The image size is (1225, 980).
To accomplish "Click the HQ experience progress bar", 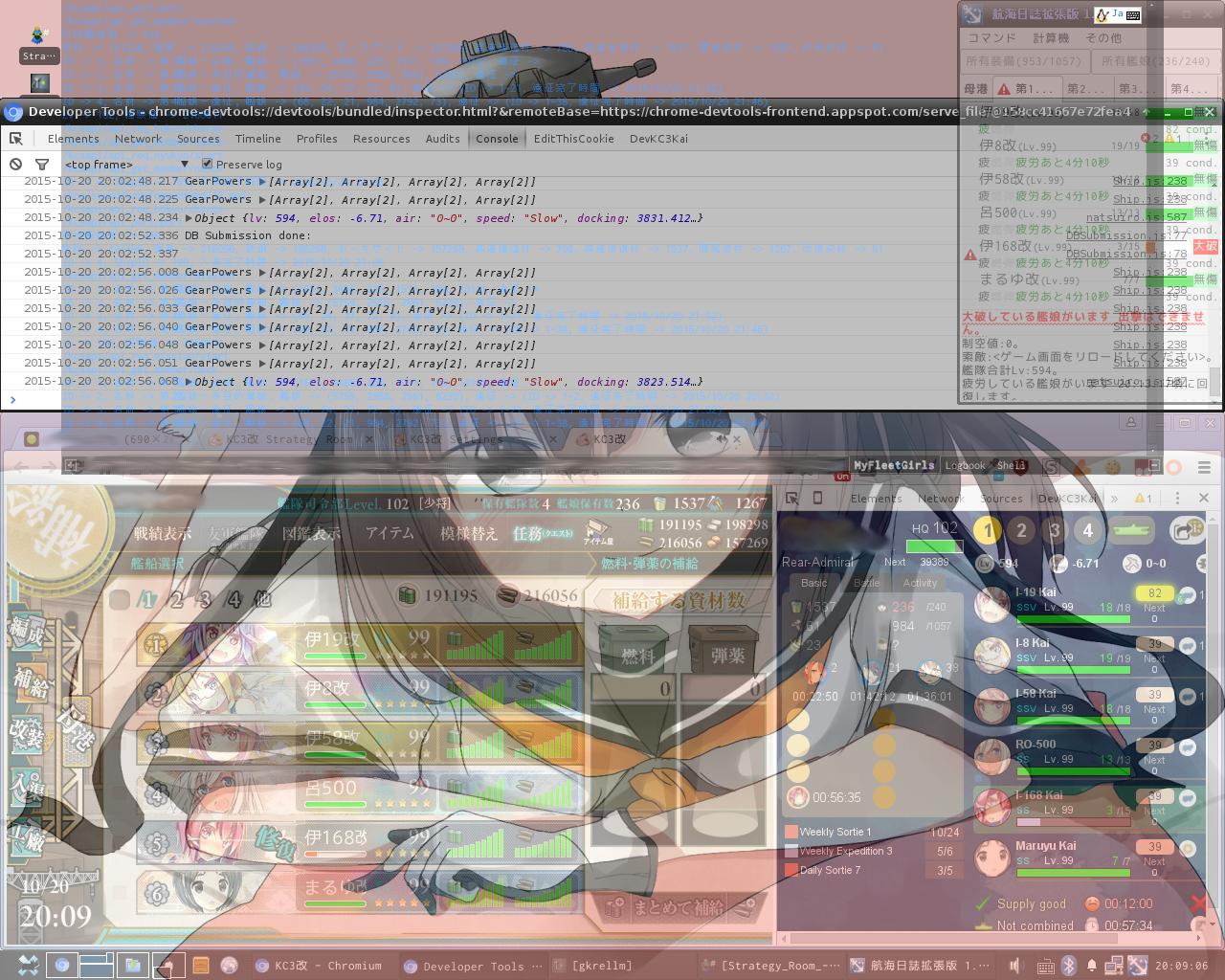I will coord(934,546).
